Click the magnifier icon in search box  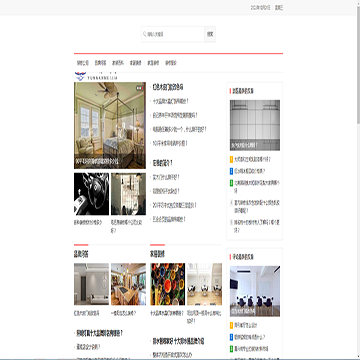pyautogui.click(x=145, y=34)
